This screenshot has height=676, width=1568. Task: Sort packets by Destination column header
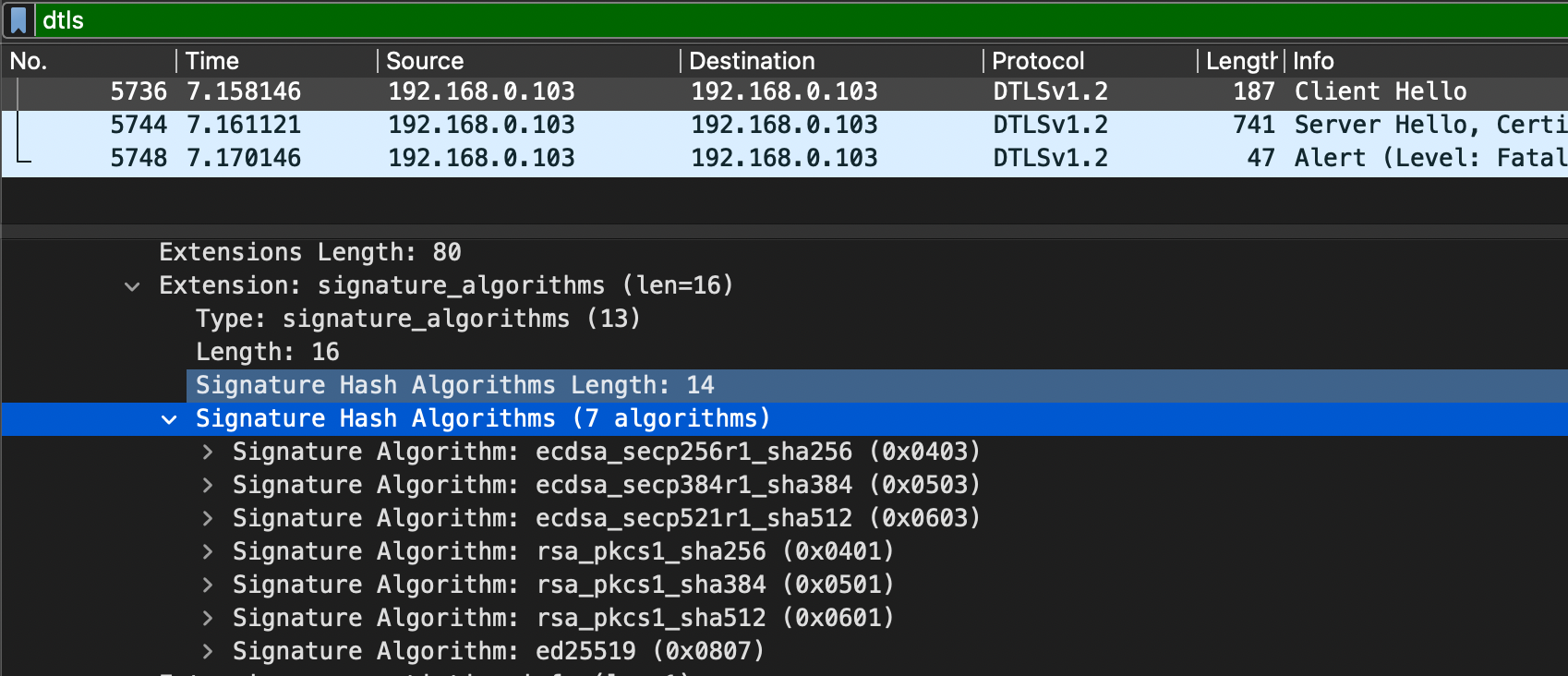coord(832,61)
